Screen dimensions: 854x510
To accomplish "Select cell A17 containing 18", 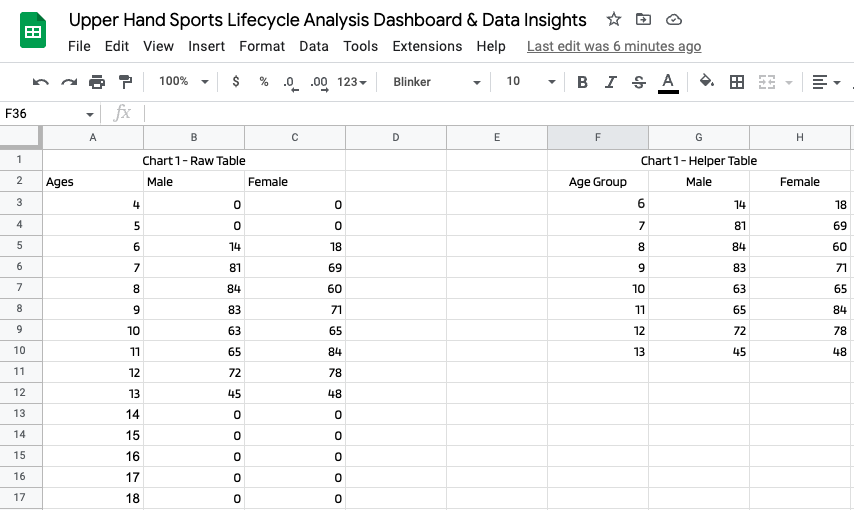I will (93, 498).
